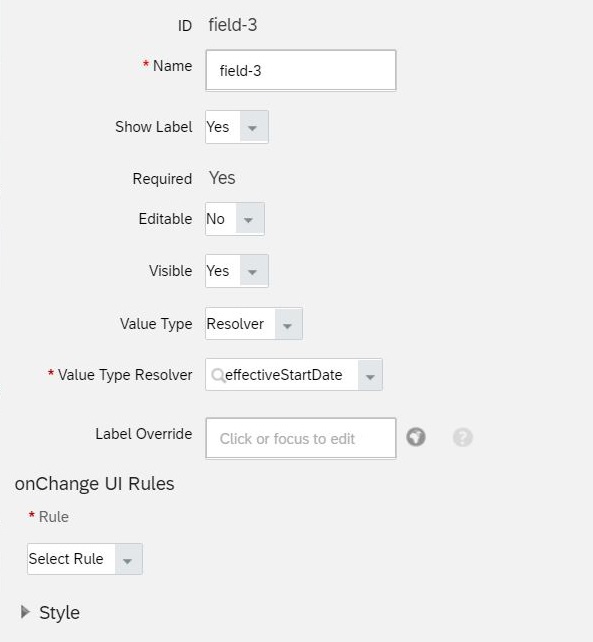Click the search magnifier in Value Type Resolver
Image resolution: width=593 pixels, height=642 pixels.
218,375
